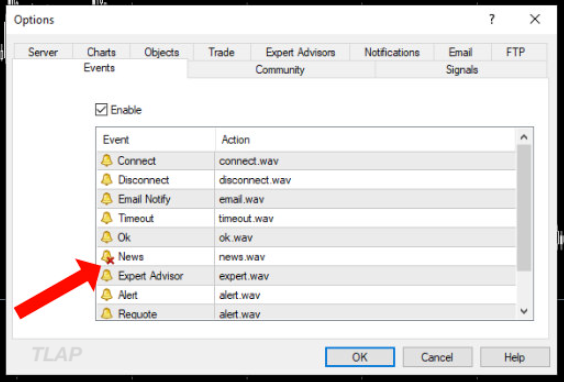Toggle the Ok event bell icon
Screen dimensions: 564x382
pos(106,237)
